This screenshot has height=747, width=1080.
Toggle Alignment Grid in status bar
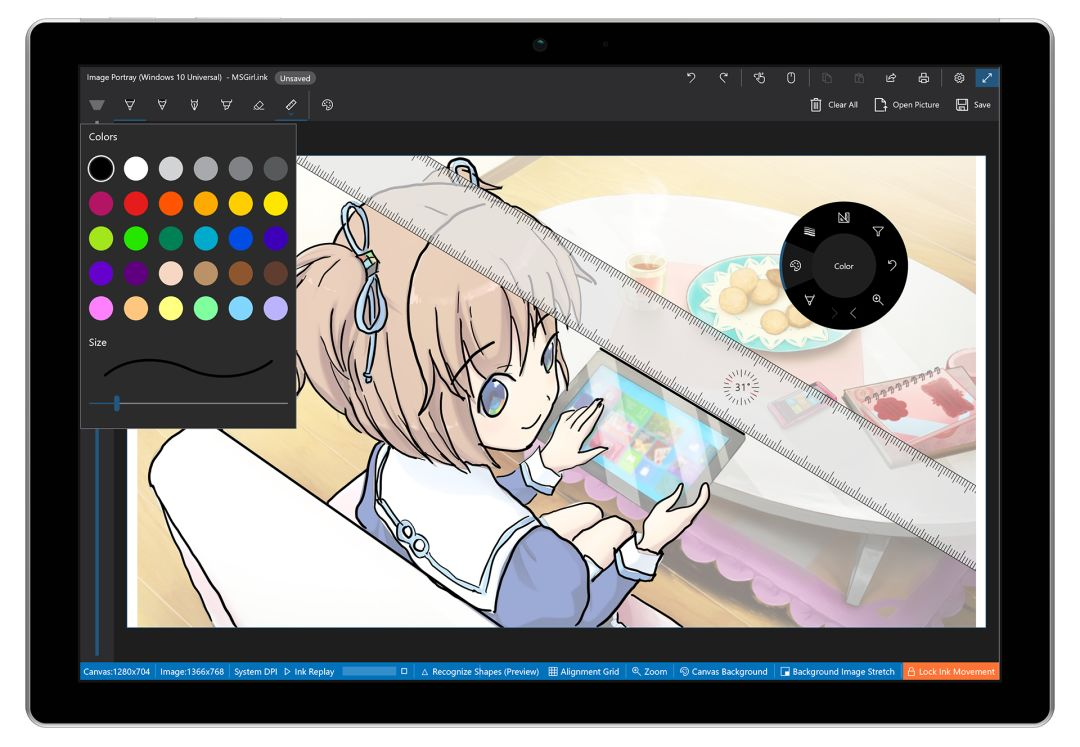point(584,671)
